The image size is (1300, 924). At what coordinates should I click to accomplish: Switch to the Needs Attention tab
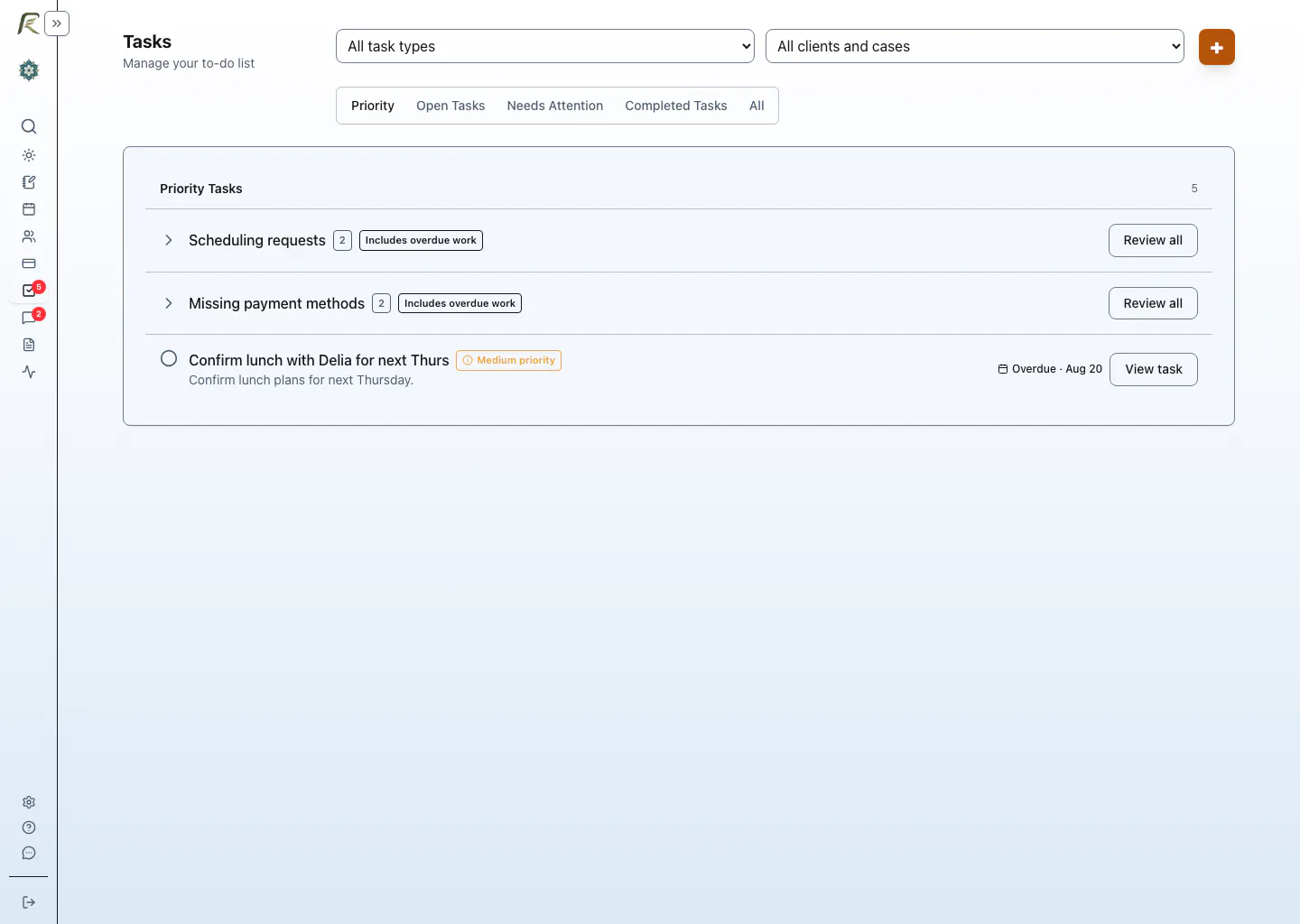tap(555, 106)
